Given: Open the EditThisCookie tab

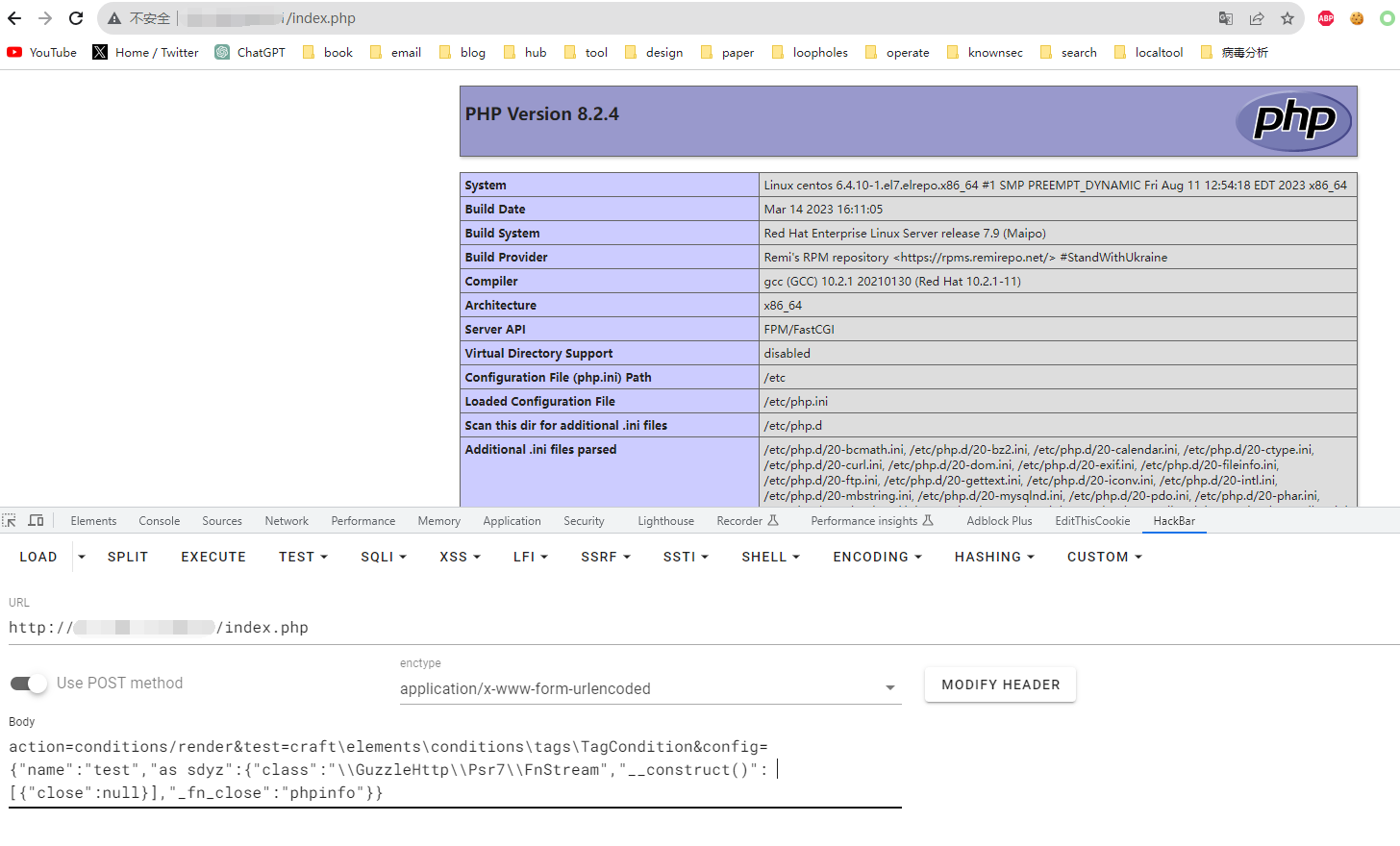Looking at the screenshot, I should (x=1093, y=521).
